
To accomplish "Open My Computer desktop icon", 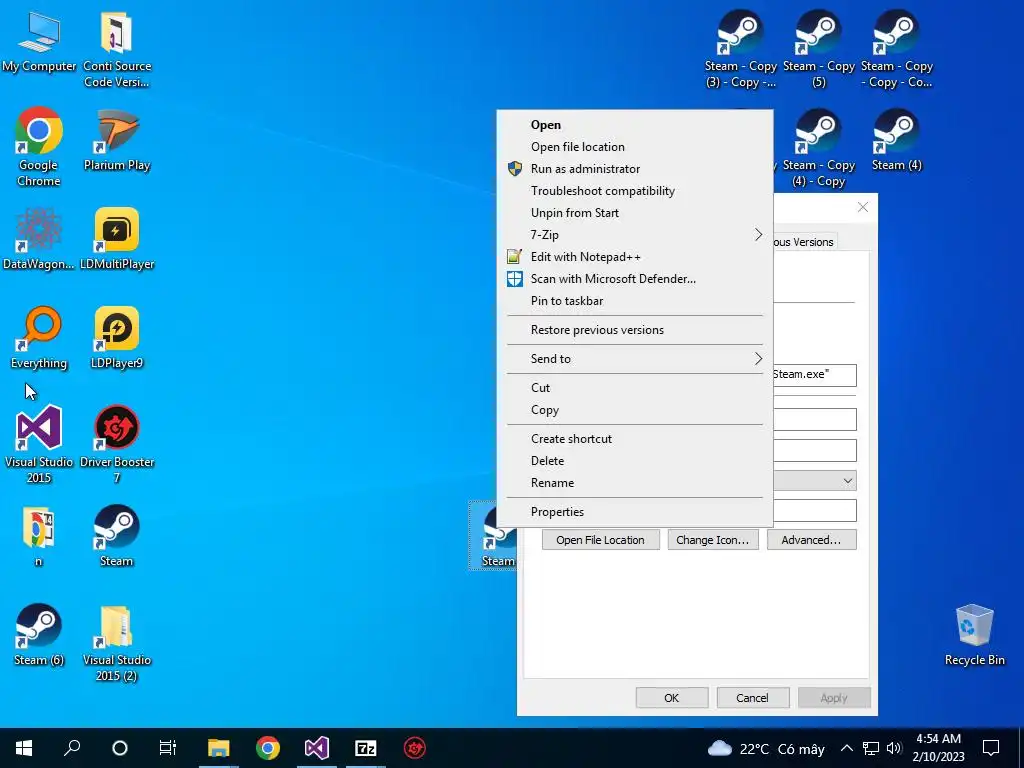I will [x=39, y=42].
